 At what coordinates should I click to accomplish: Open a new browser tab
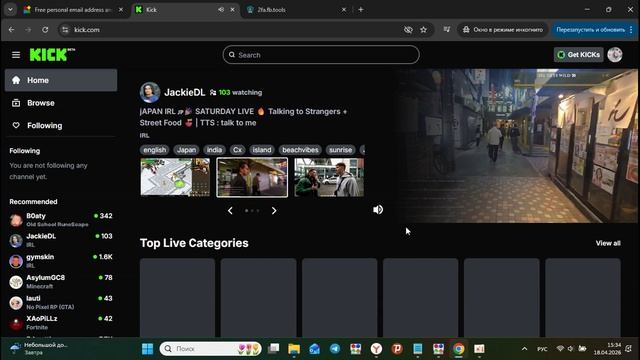pyautogui.click(x=361, y=9)
